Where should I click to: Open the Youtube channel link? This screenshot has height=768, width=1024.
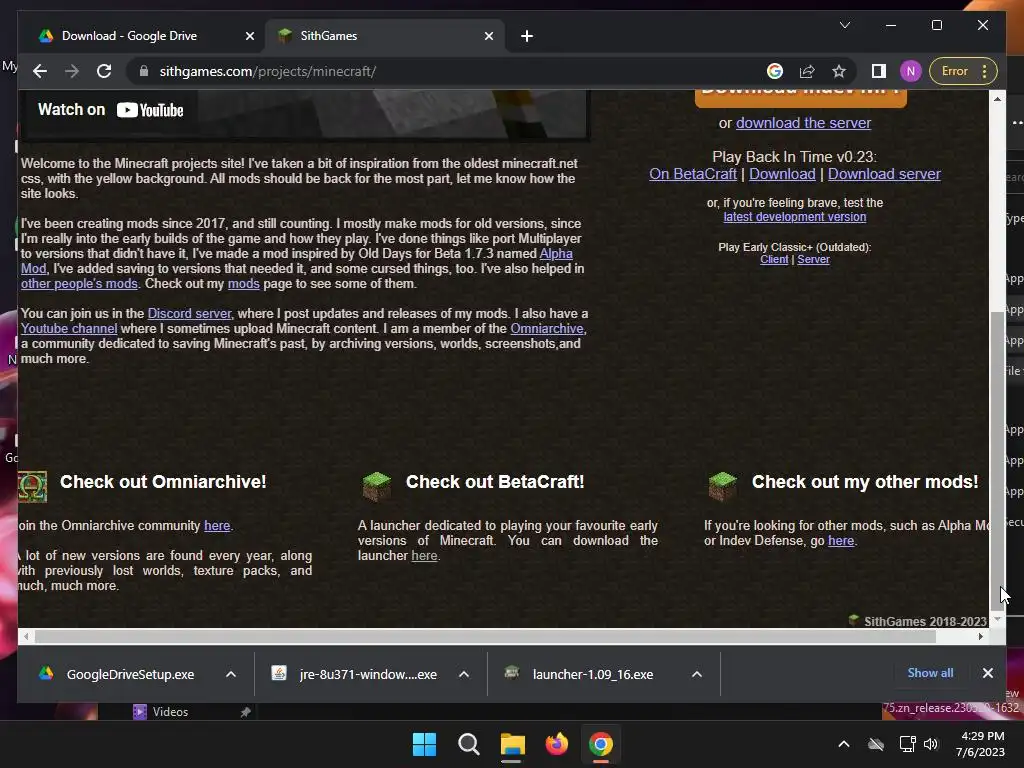69,328
